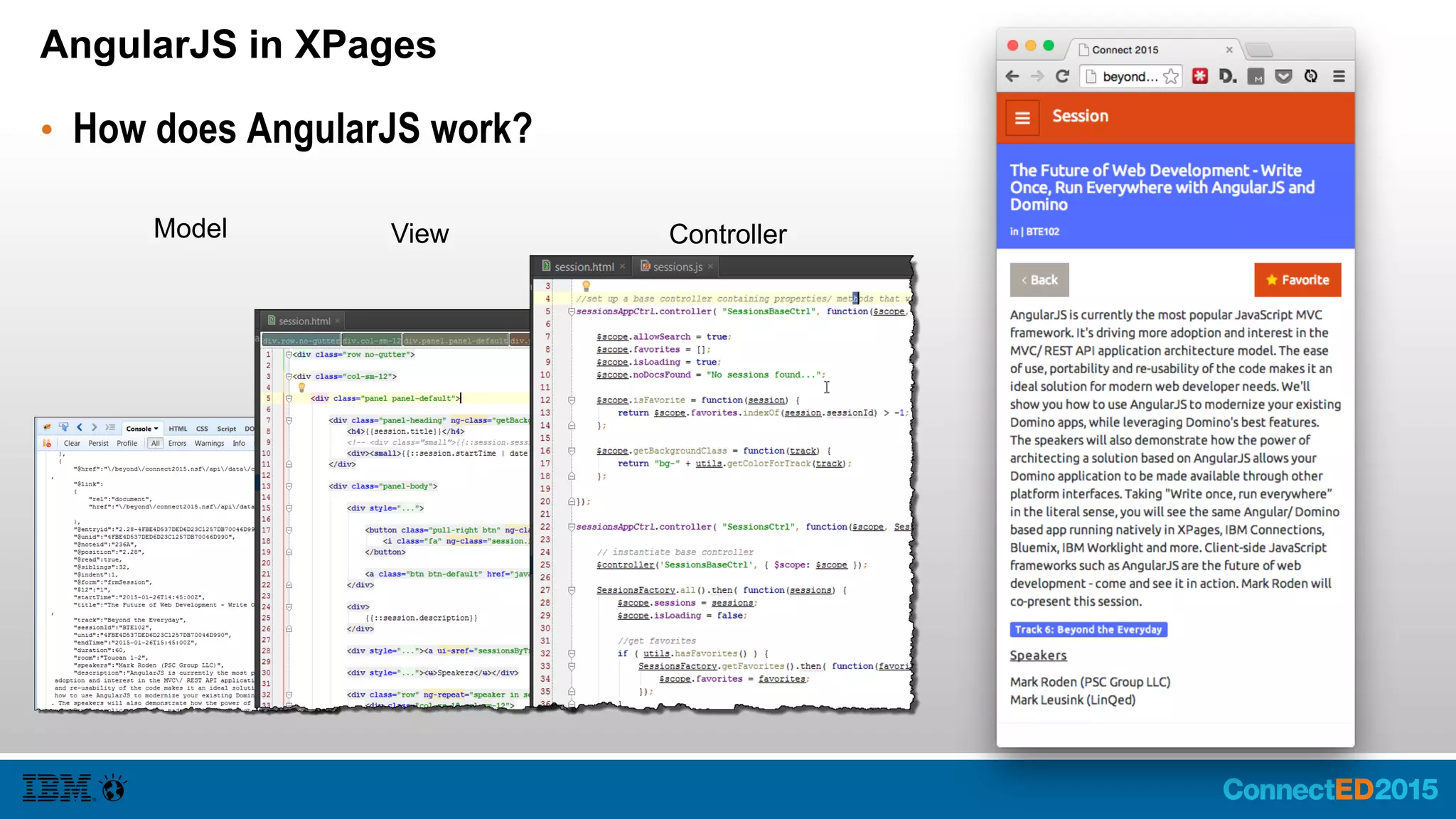Collapse the panel panel-default div on line 5
The width and height of the screenshot is (1456, 819).
pyautogui.click(x=289, y=398)
